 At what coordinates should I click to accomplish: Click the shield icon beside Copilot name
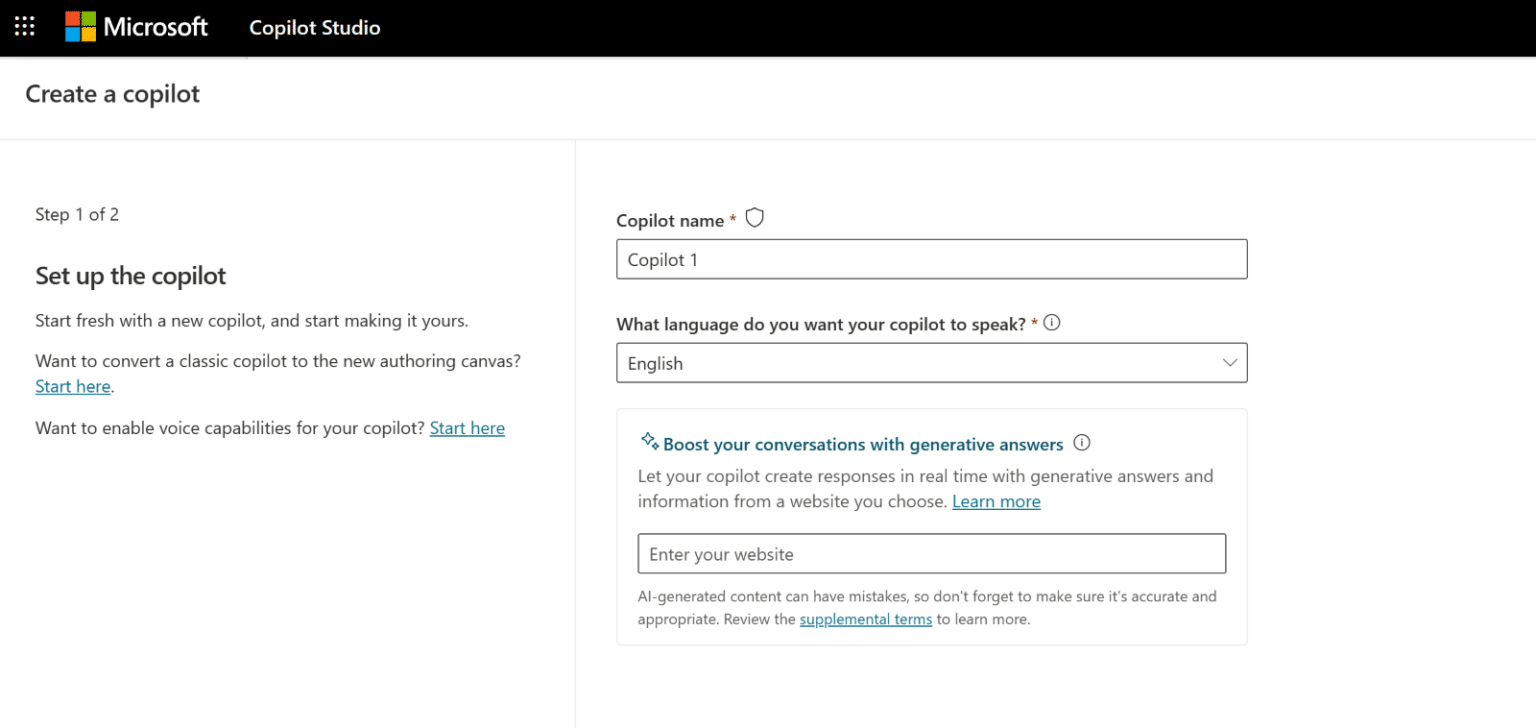[754, 217]
